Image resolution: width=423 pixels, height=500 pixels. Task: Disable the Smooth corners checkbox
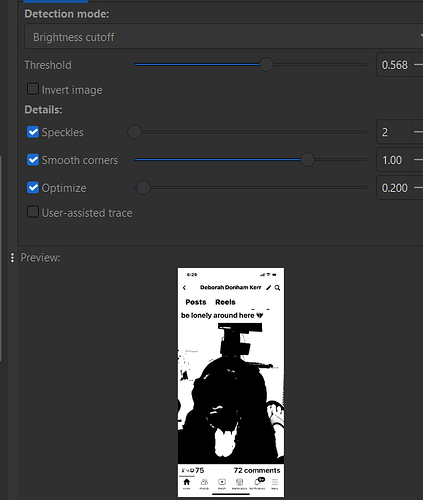(33, 160)
